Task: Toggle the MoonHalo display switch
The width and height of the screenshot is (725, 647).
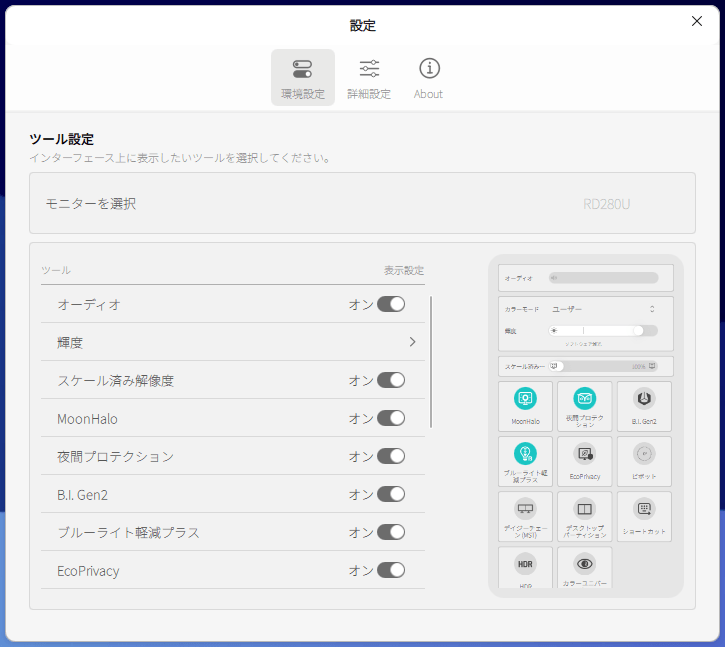Action: point(391,418)
